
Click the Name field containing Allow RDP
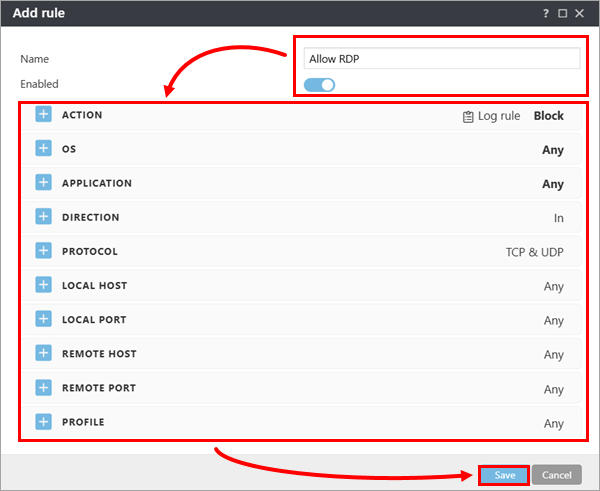tap(441, 59)
